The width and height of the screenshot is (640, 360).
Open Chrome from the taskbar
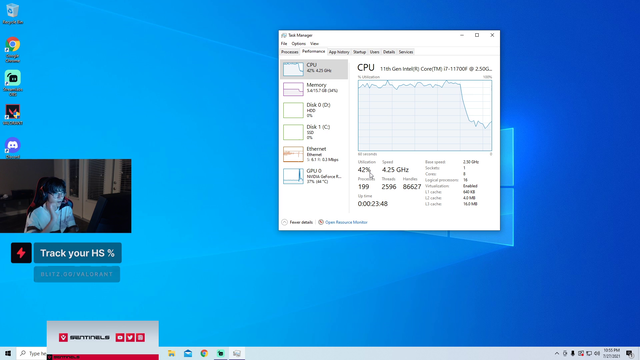[204, 353]
